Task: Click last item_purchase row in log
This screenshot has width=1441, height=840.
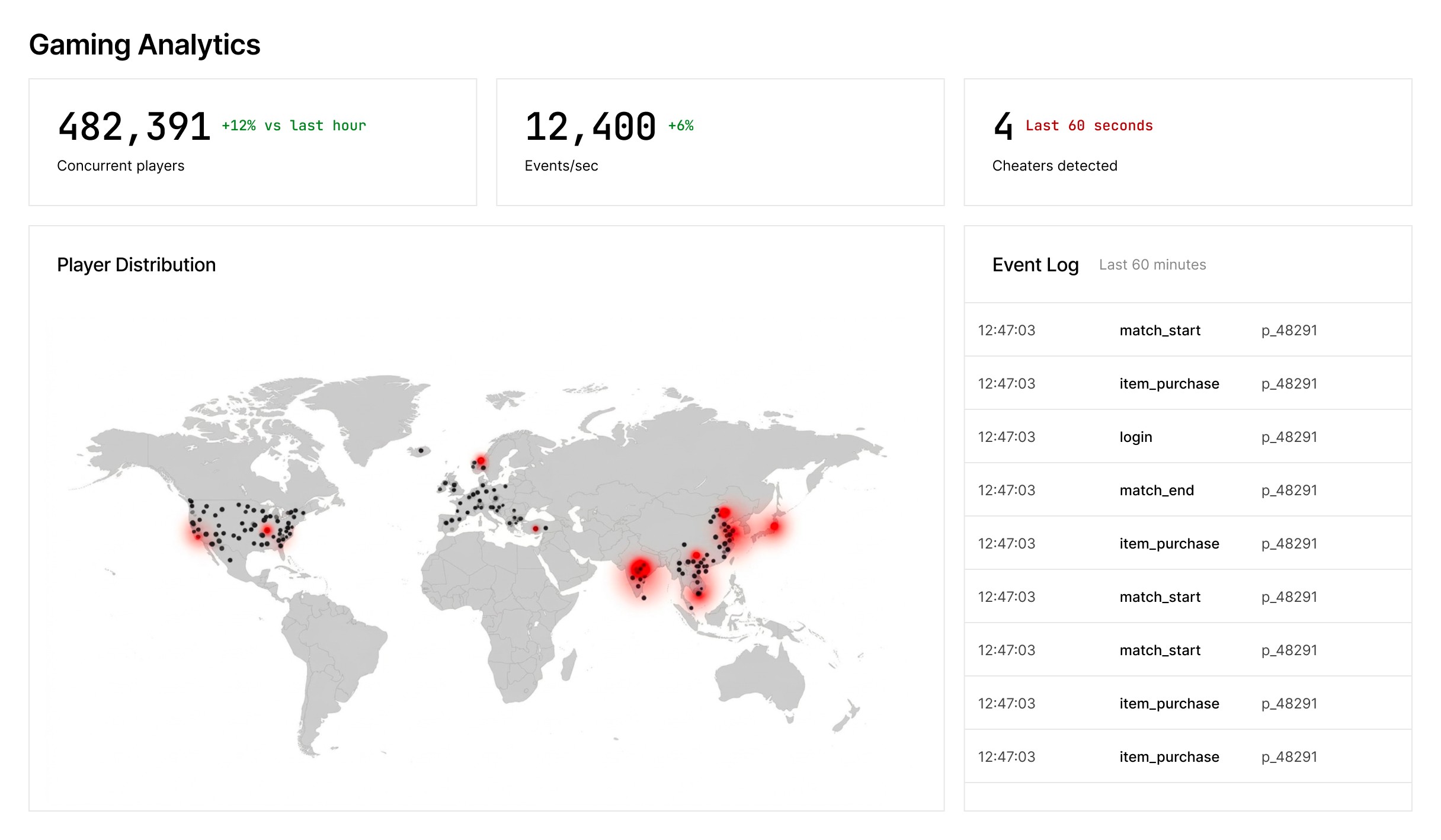Action: coord(1187,757)
